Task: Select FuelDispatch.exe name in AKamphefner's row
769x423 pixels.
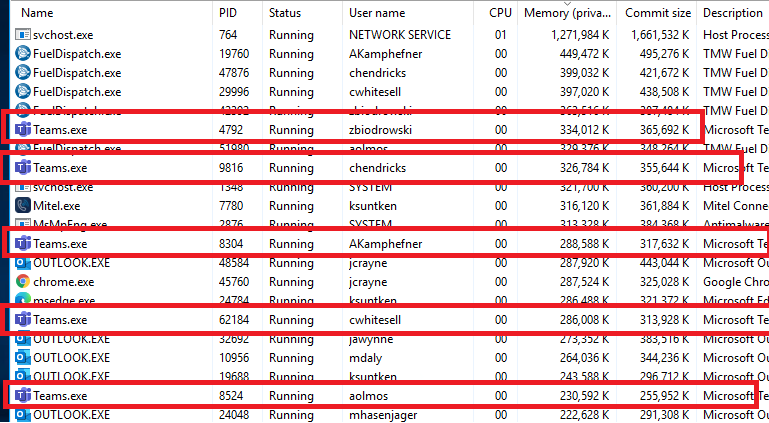Action: [x=77, y=54]
